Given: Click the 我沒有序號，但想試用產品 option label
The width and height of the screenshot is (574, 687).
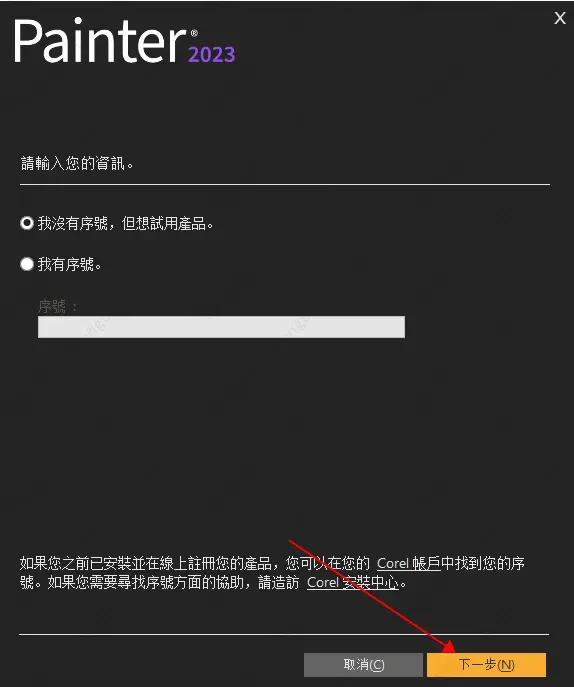Looking at the screenshot, I should tap(125, 223).
